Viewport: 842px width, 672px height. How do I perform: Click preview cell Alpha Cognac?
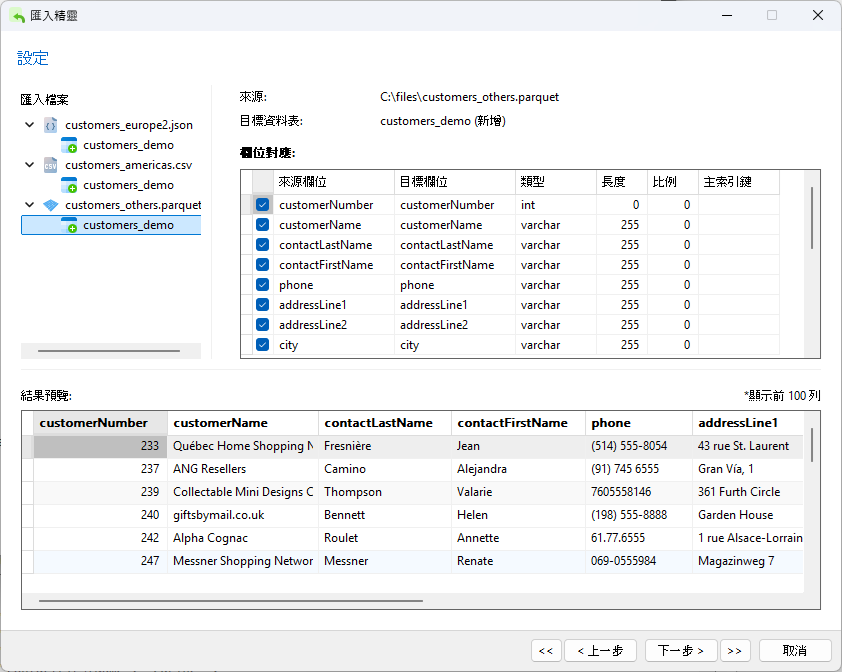pos(243,538)
